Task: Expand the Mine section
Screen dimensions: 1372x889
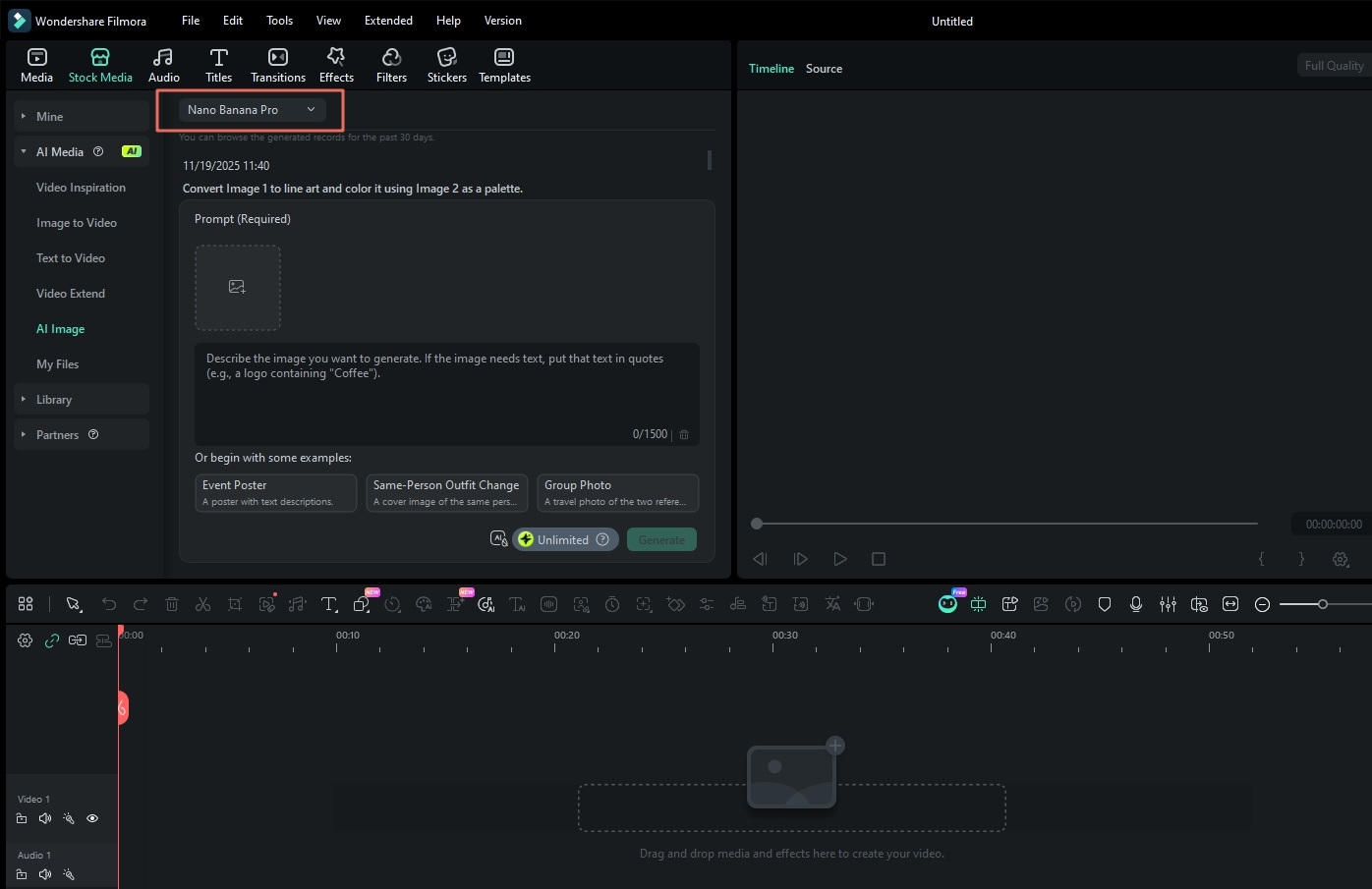Action: 82,117
